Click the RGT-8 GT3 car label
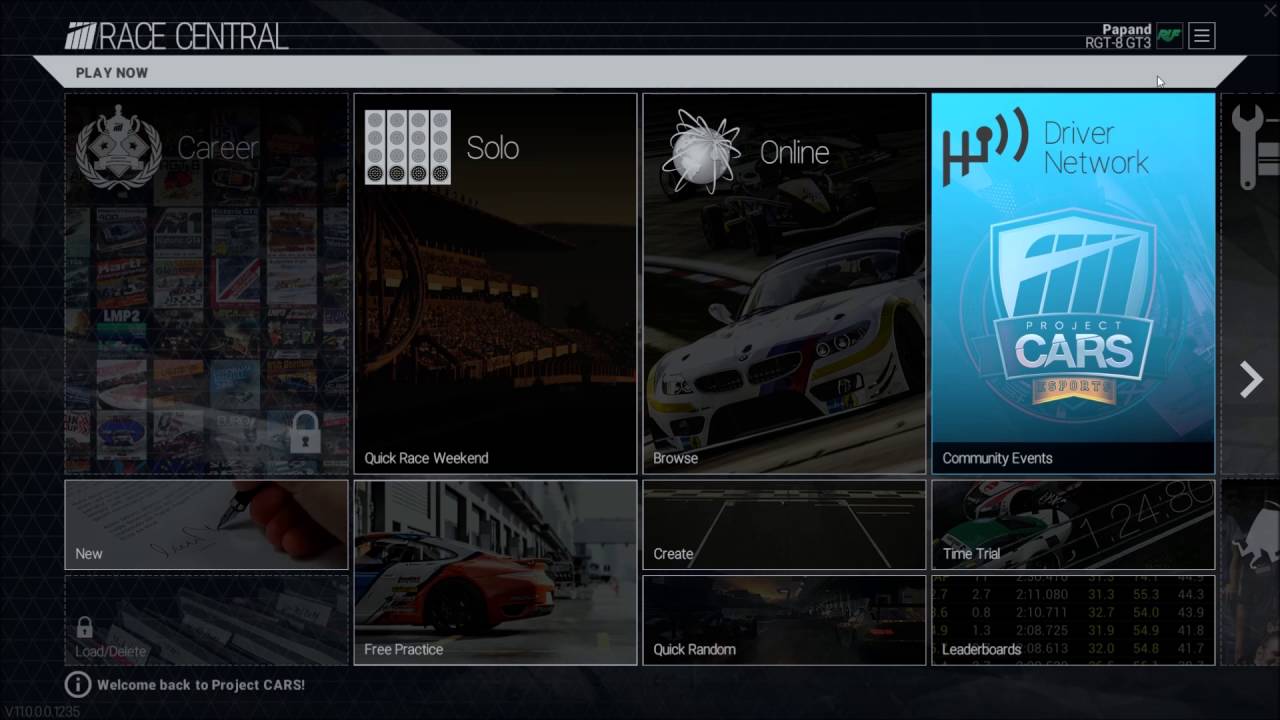This screenshot has height=720, width=1280. point(1118,43)
